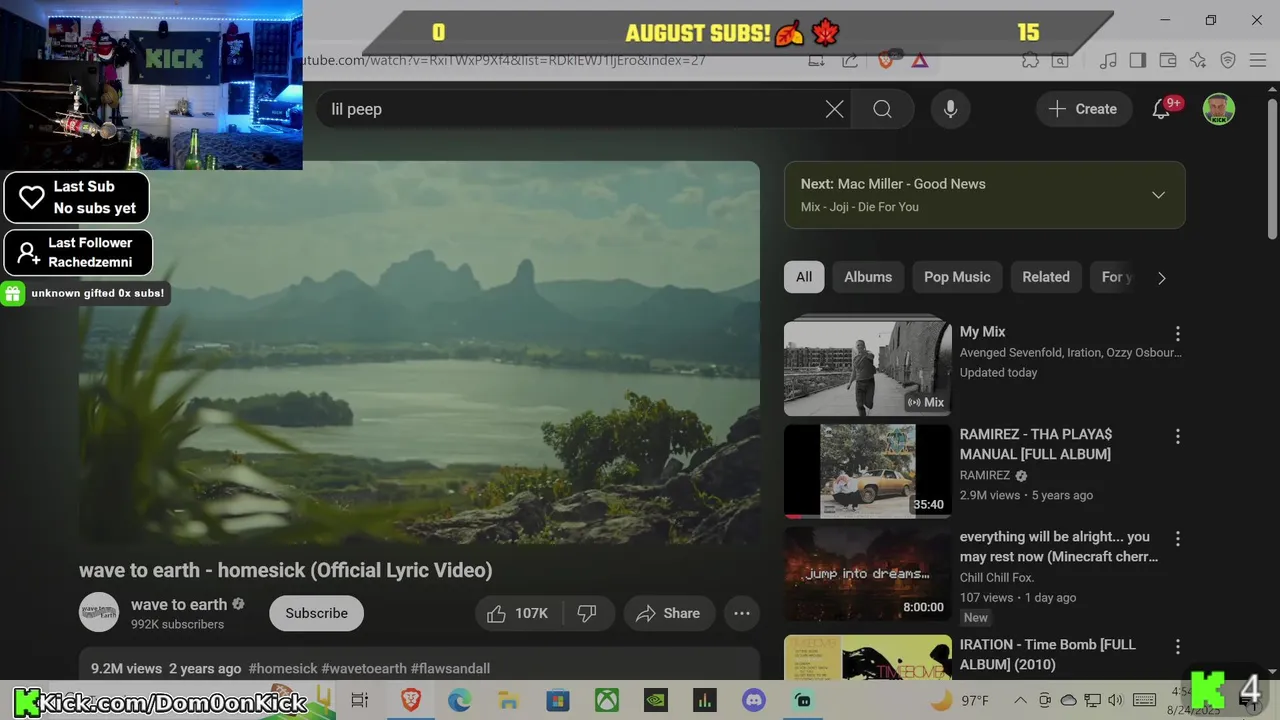Click the 97°F weather widget
The width and height of the screenshot is (1280, 720).
[962, 700]
